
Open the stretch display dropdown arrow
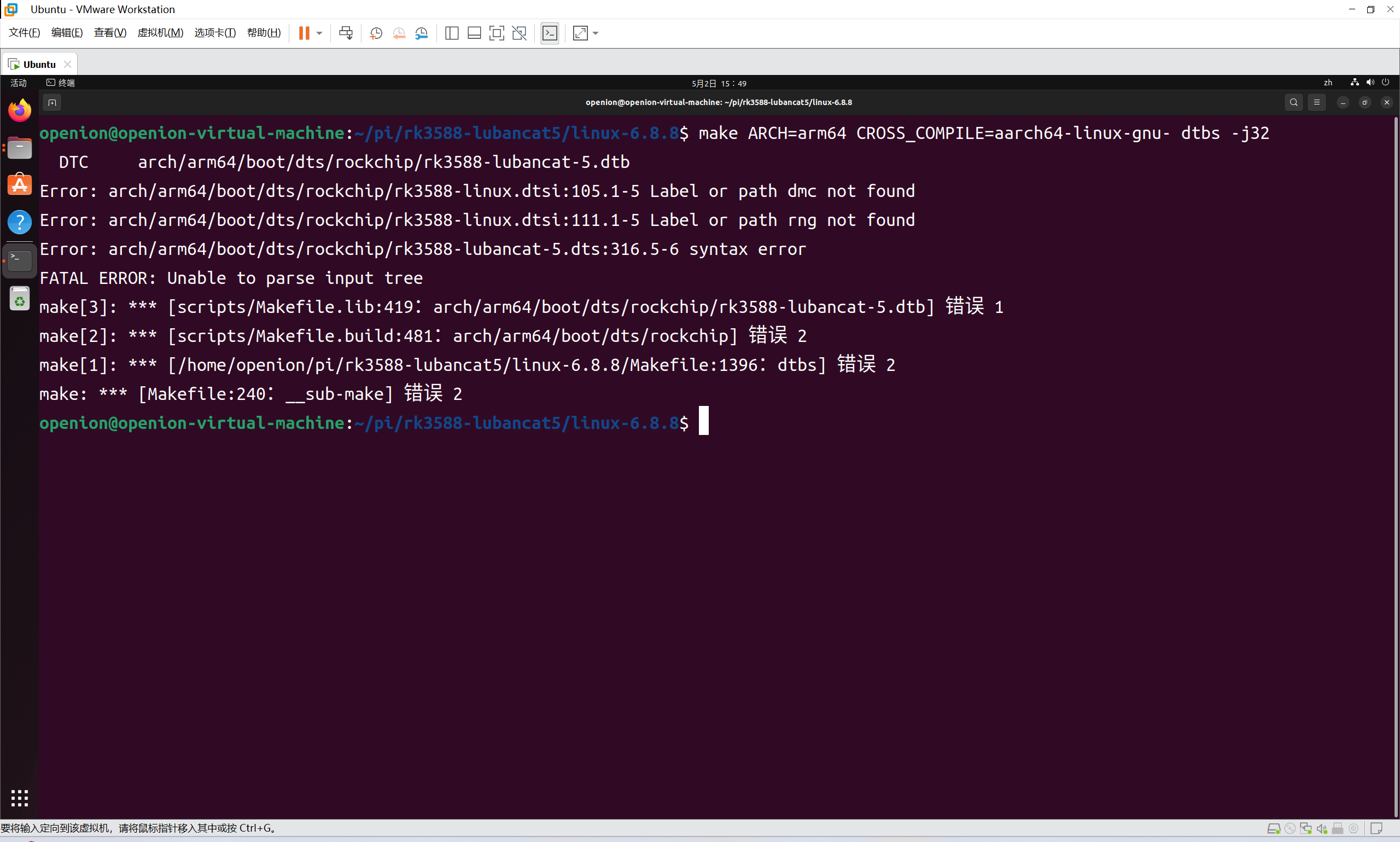[596, 33]
